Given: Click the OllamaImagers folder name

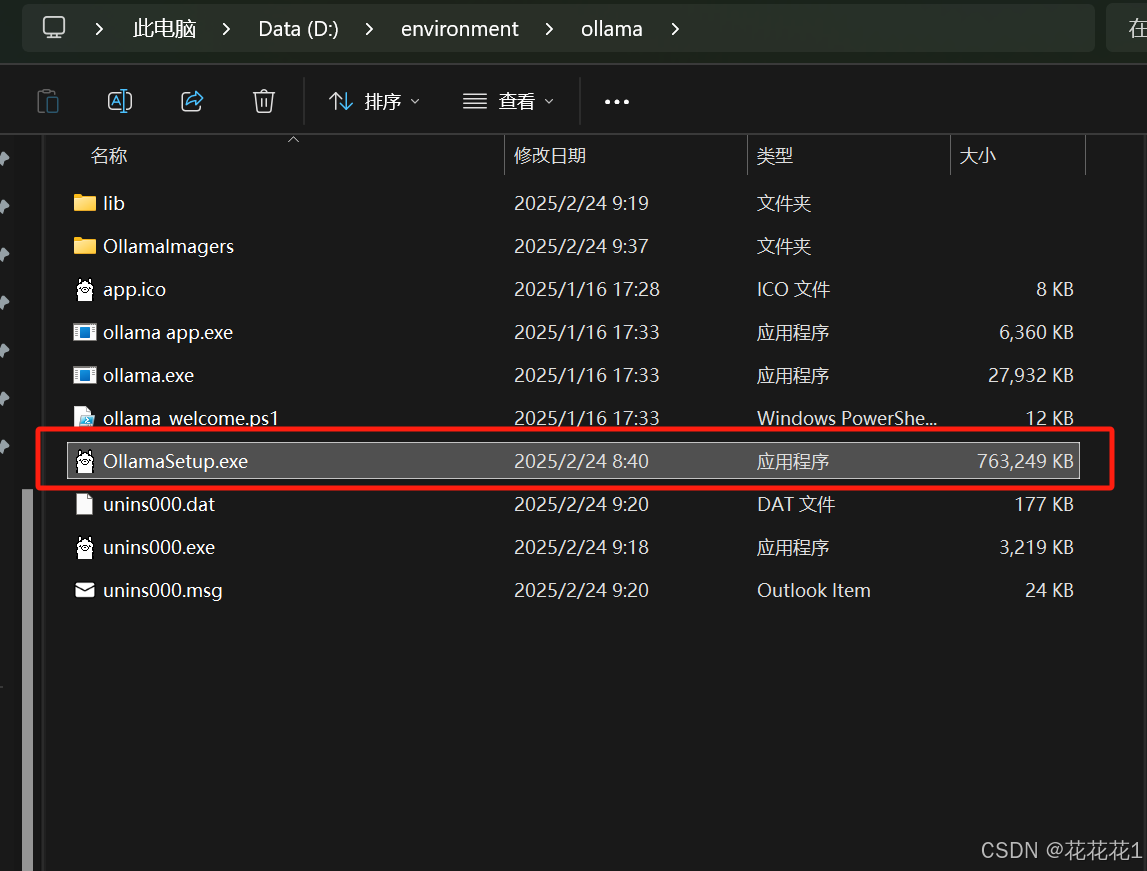Looking at the screenshot, I should point(168,246).
